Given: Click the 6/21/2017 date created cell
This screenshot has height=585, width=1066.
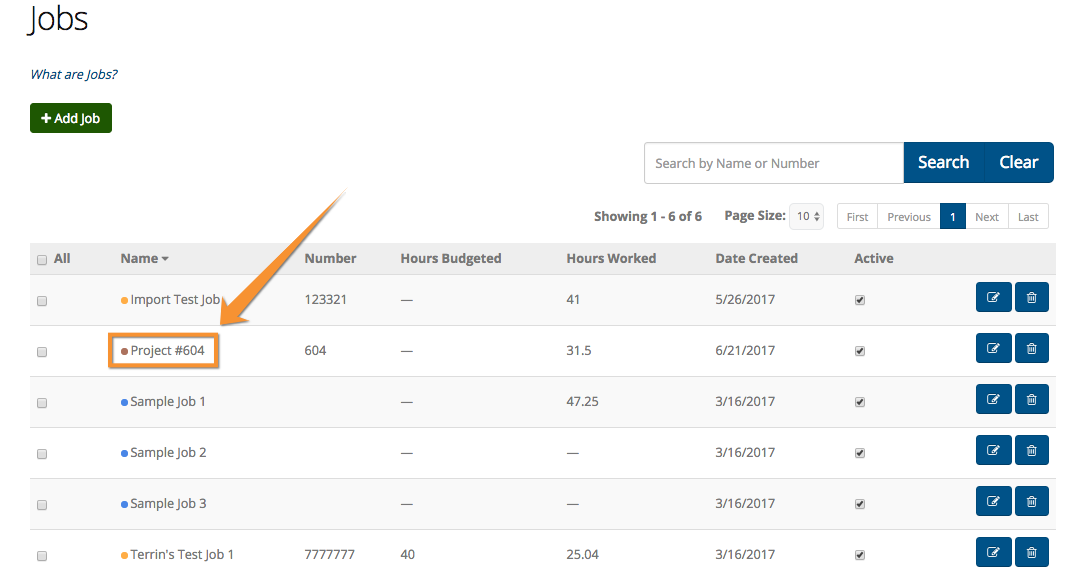Looking at the screenshot, I should tap(745, 350).
